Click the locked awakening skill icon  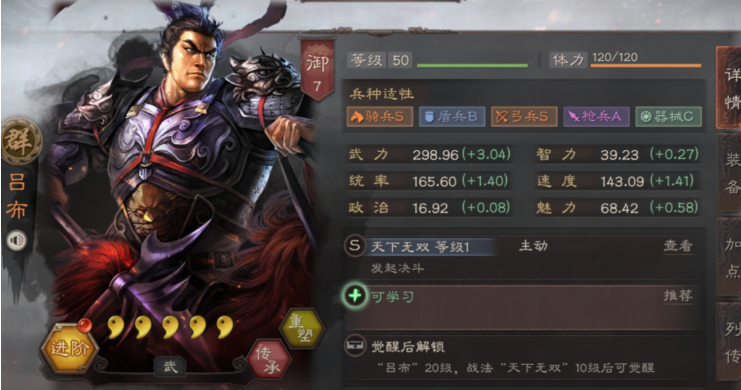coord(354,346)
